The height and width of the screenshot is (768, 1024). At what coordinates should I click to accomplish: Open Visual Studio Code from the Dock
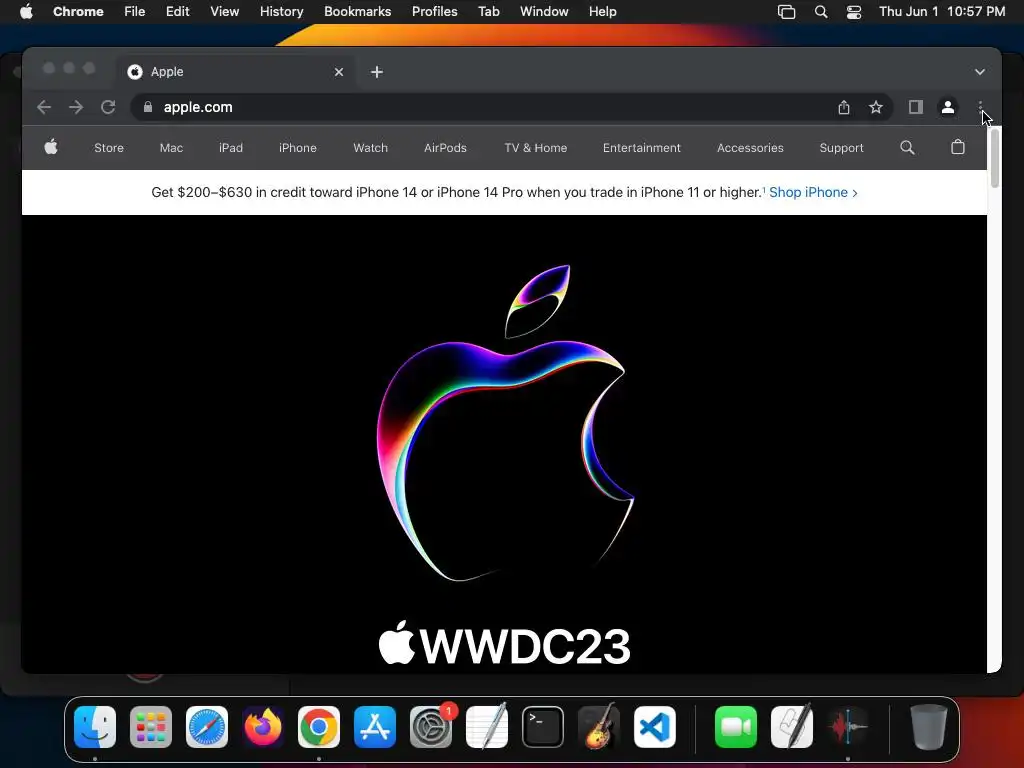point(655,727)
